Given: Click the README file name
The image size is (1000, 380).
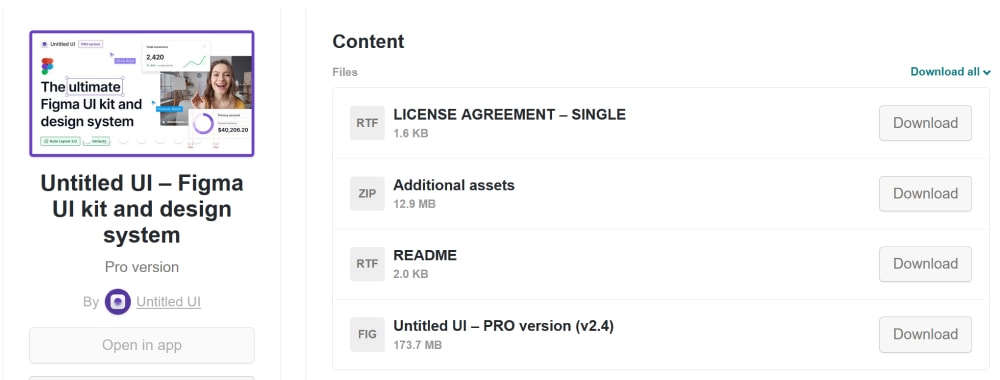Looking at the screenshot, I should click(x=425, y=256).
